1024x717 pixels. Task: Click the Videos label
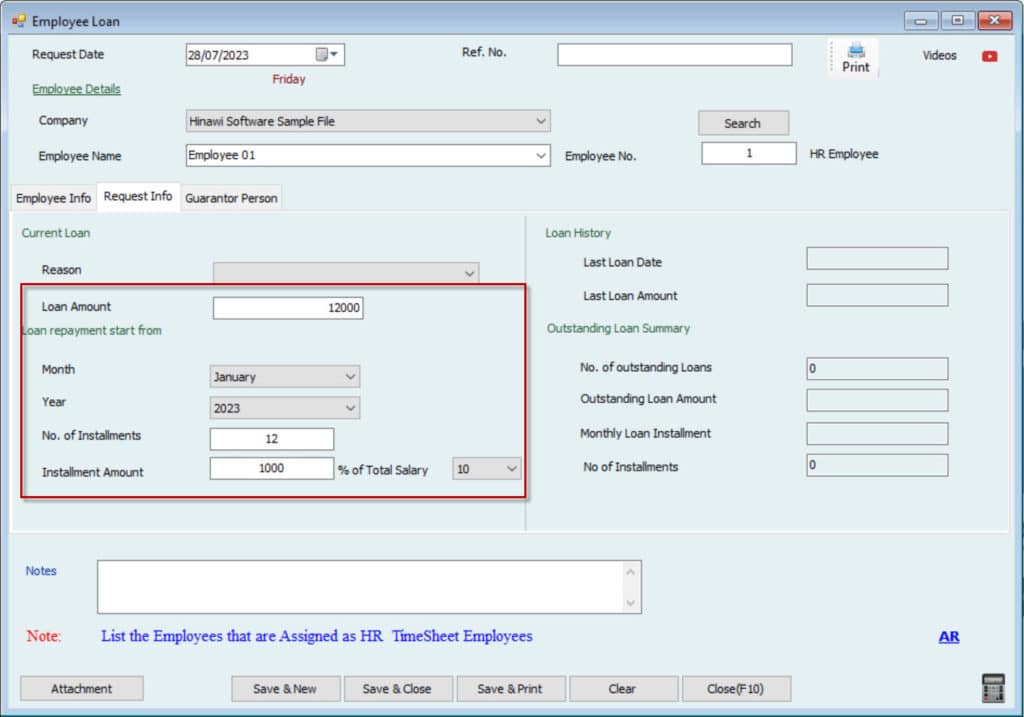pos(939,56)
